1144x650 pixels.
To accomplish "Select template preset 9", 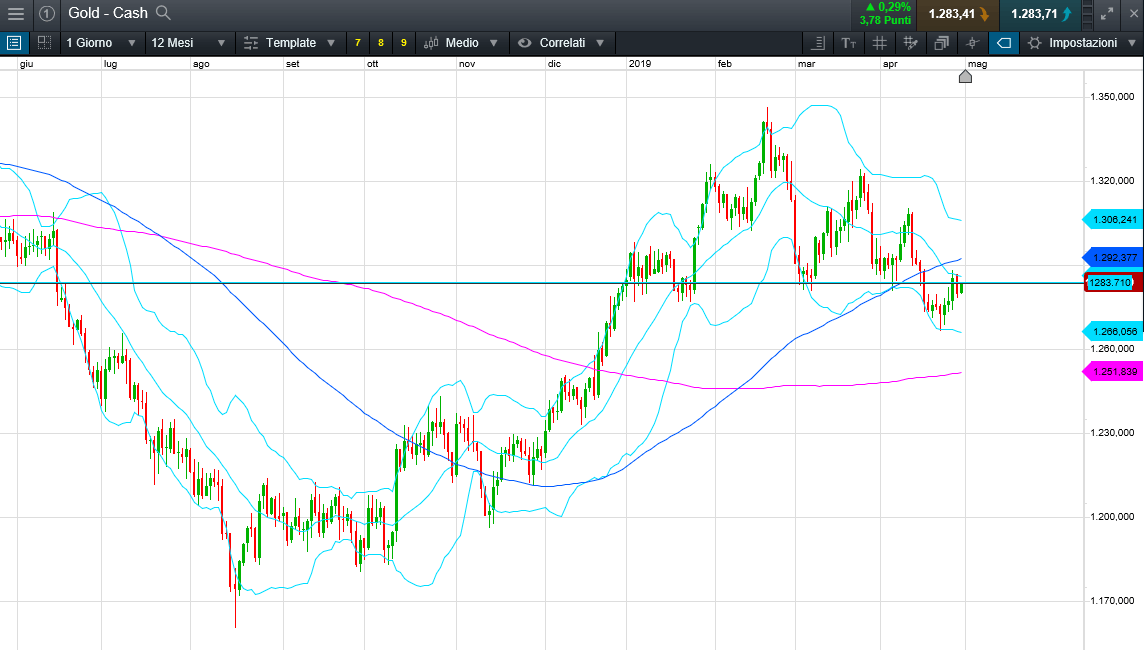I will 403,43.
